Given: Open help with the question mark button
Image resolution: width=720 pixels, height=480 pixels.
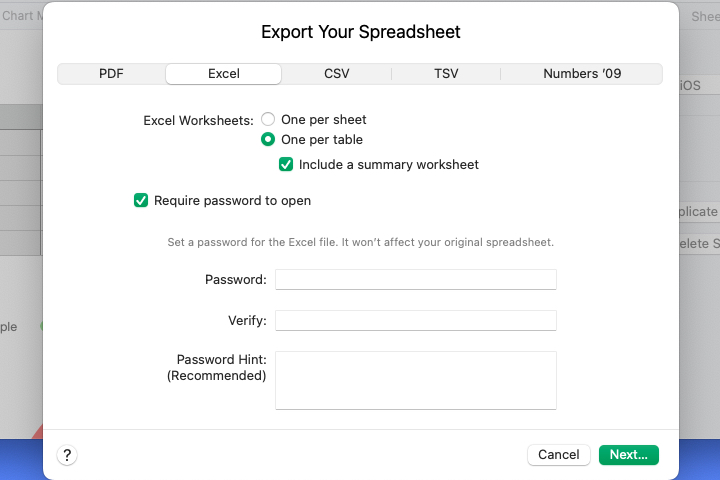Looking at the screenshot, I should click(67, 455).
